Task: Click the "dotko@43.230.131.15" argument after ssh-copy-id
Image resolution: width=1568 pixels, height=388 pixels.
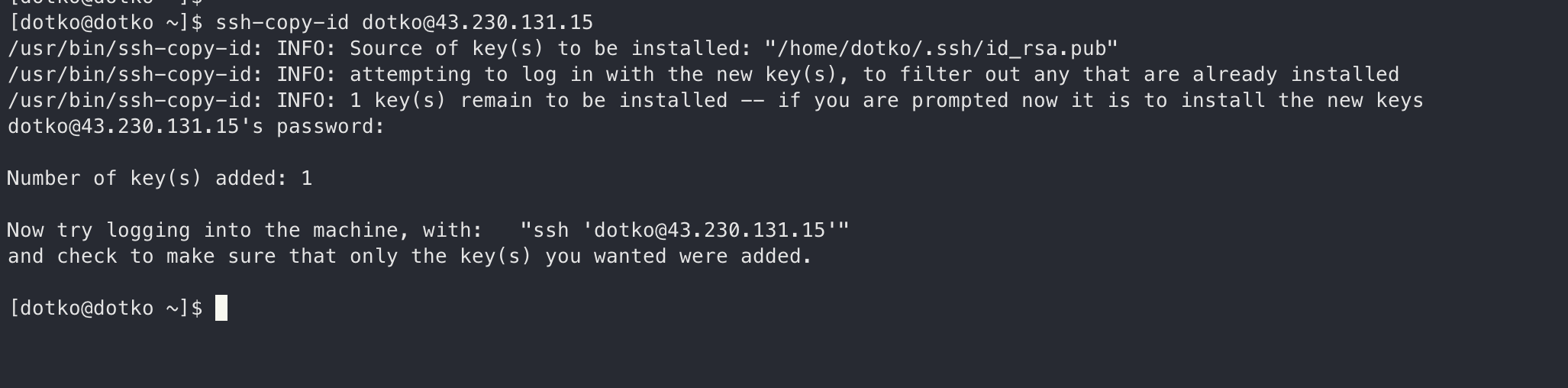Action: pos(477,23)
